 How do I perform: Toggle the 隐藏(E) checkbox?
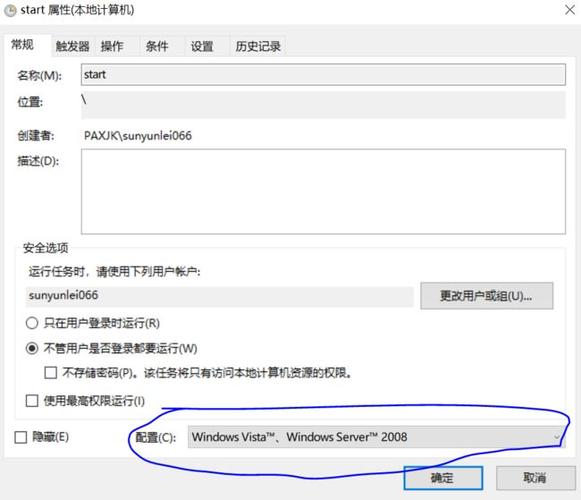(x=21, y=437)
